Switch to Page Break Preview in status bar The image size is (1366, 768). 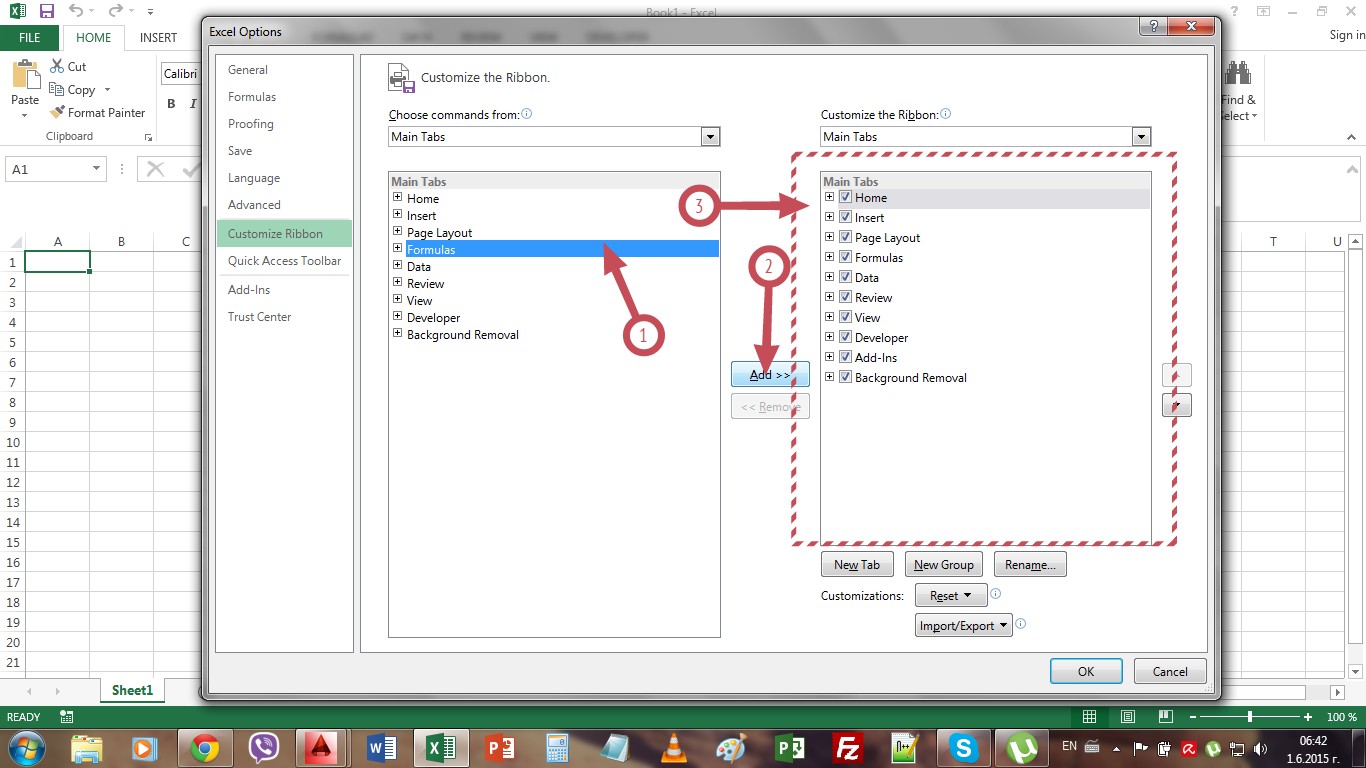coord(1165,717)
